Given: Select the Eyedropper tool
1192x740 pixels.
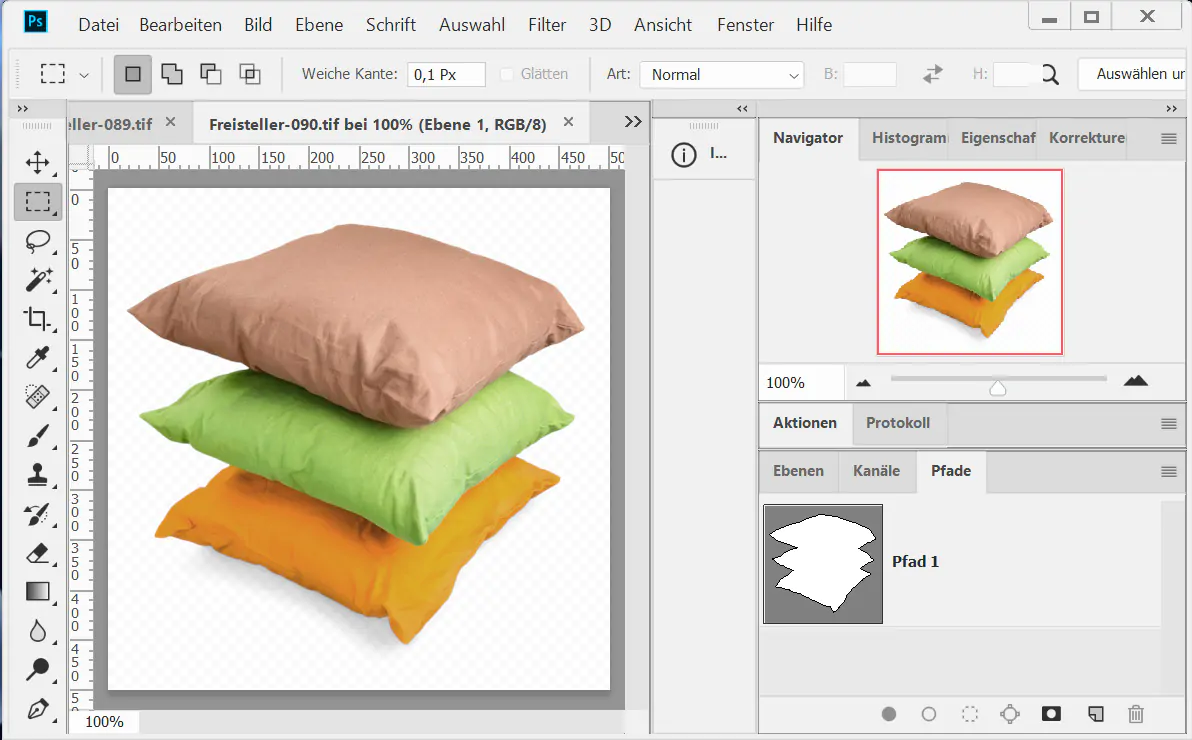Looking at the screenshot, I should click(x=37, y=358).
